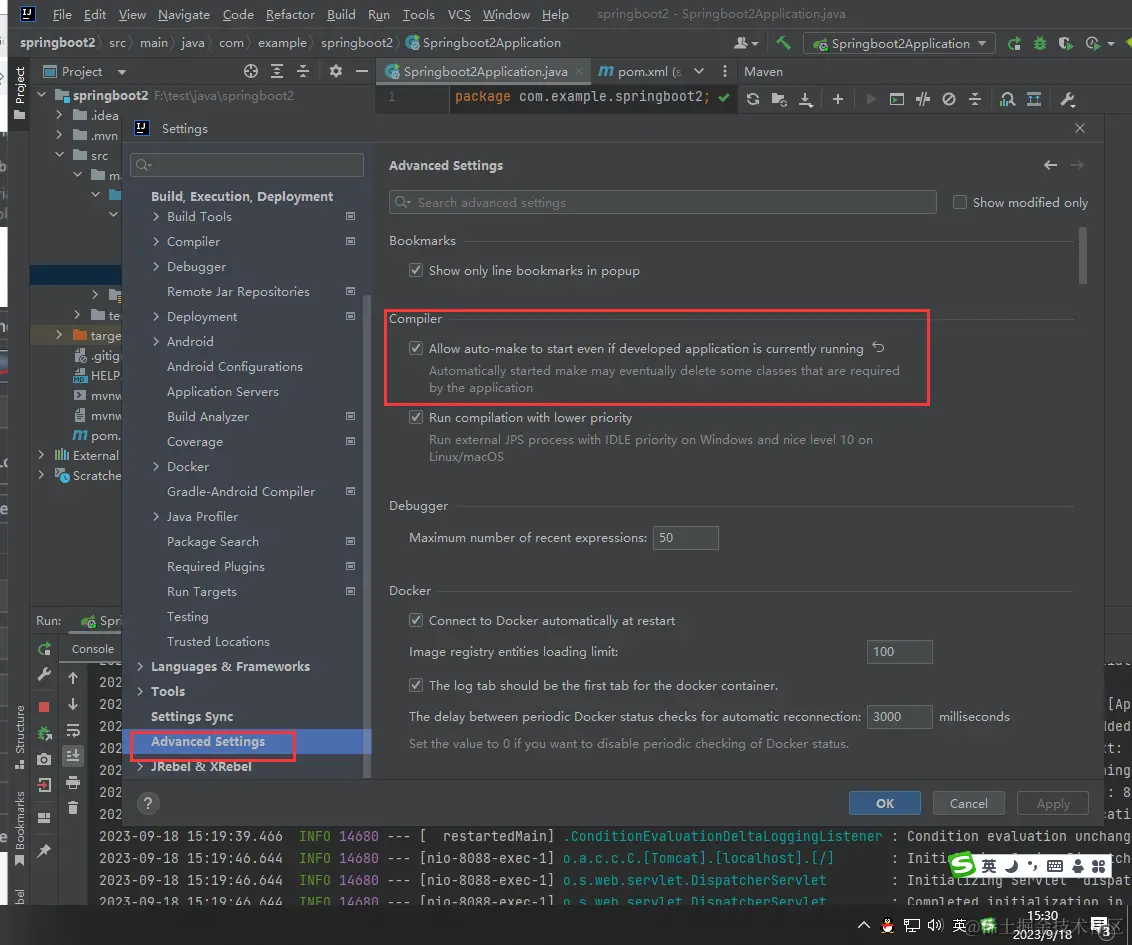This screenshot has height=945, width=1132.
Task: Click the Maven Download Sources icon
Action: [806, 99]
